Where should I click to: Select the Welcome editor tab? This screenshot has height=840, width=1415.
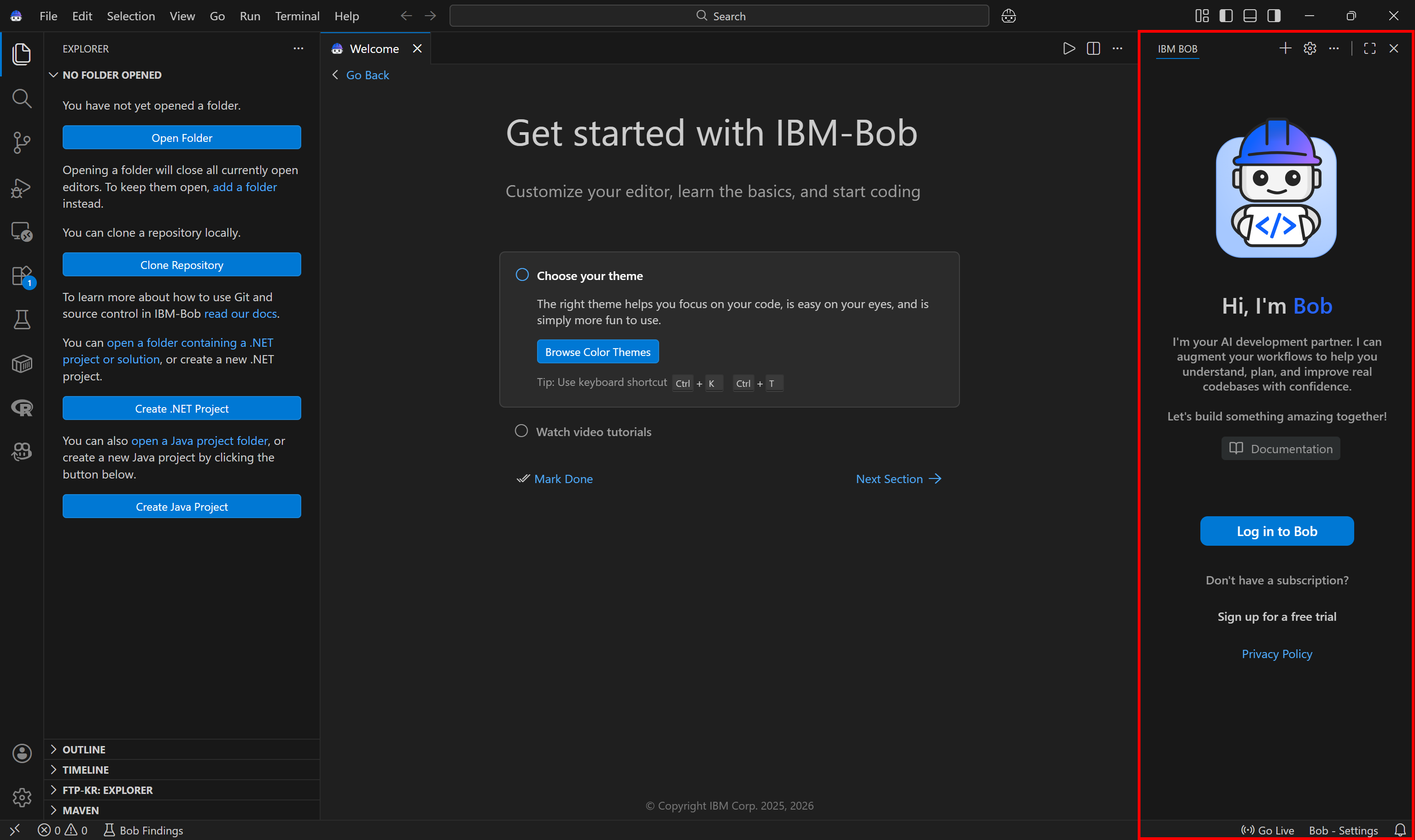click(x=374, y=49)
